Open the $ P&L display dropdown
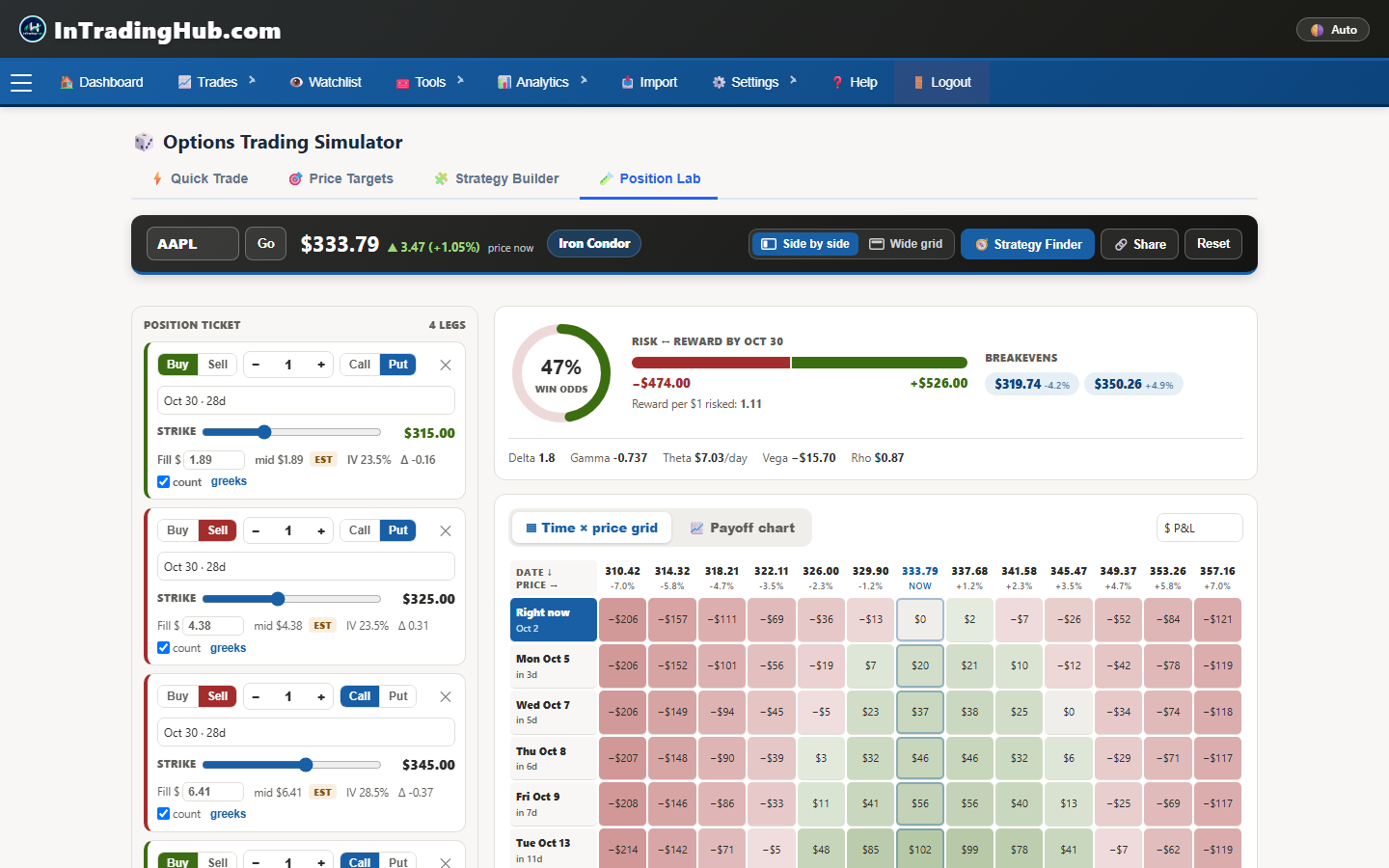The image size is (1389, 868). (x=1199, y=529)
